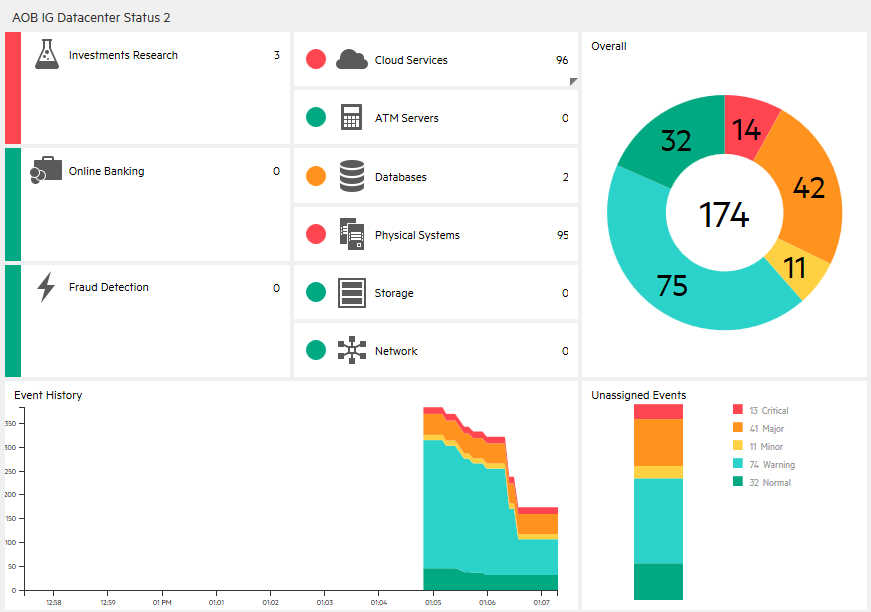Click the Investments Research count 3

click(277, 55)
